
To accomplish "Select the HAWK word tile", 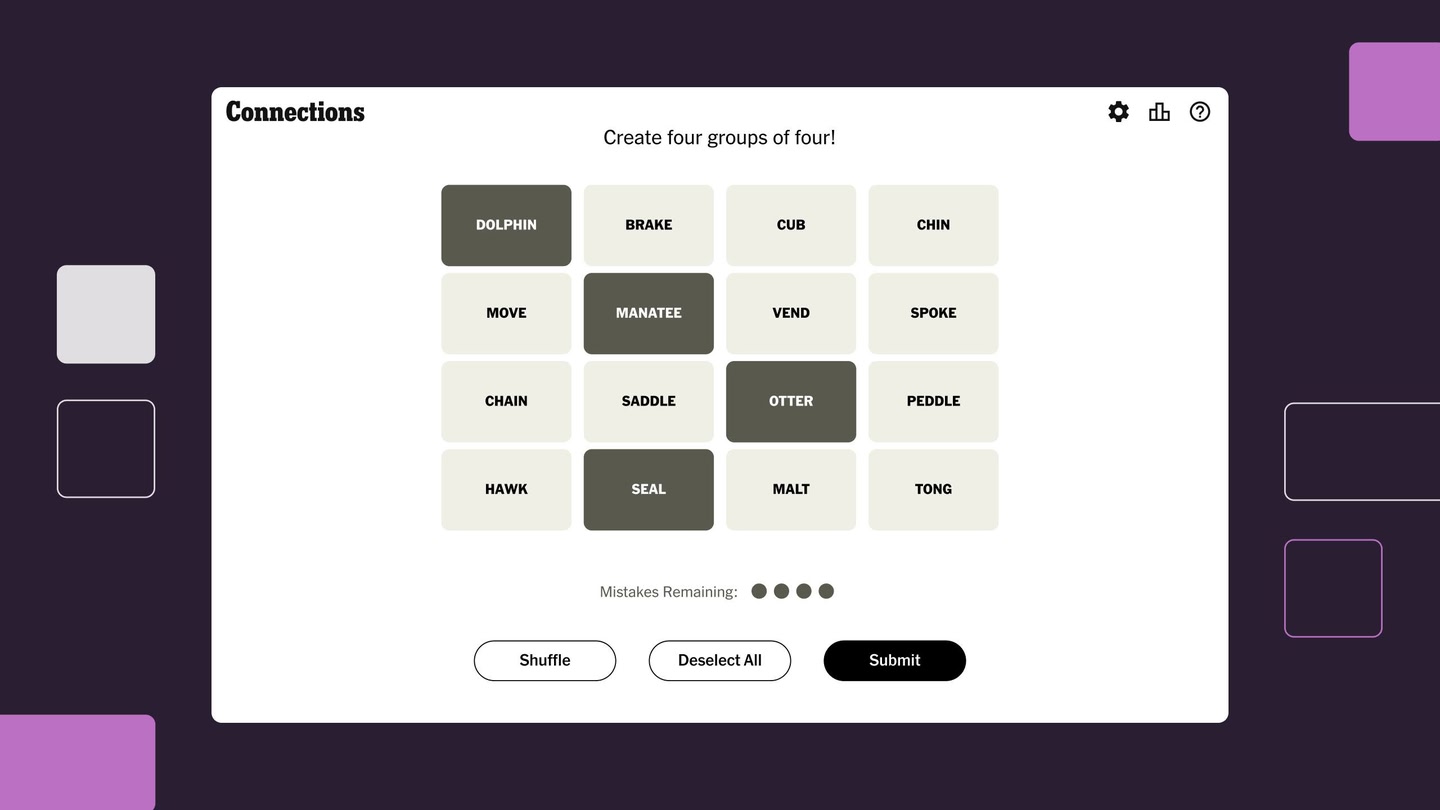I will pos(506,489).
